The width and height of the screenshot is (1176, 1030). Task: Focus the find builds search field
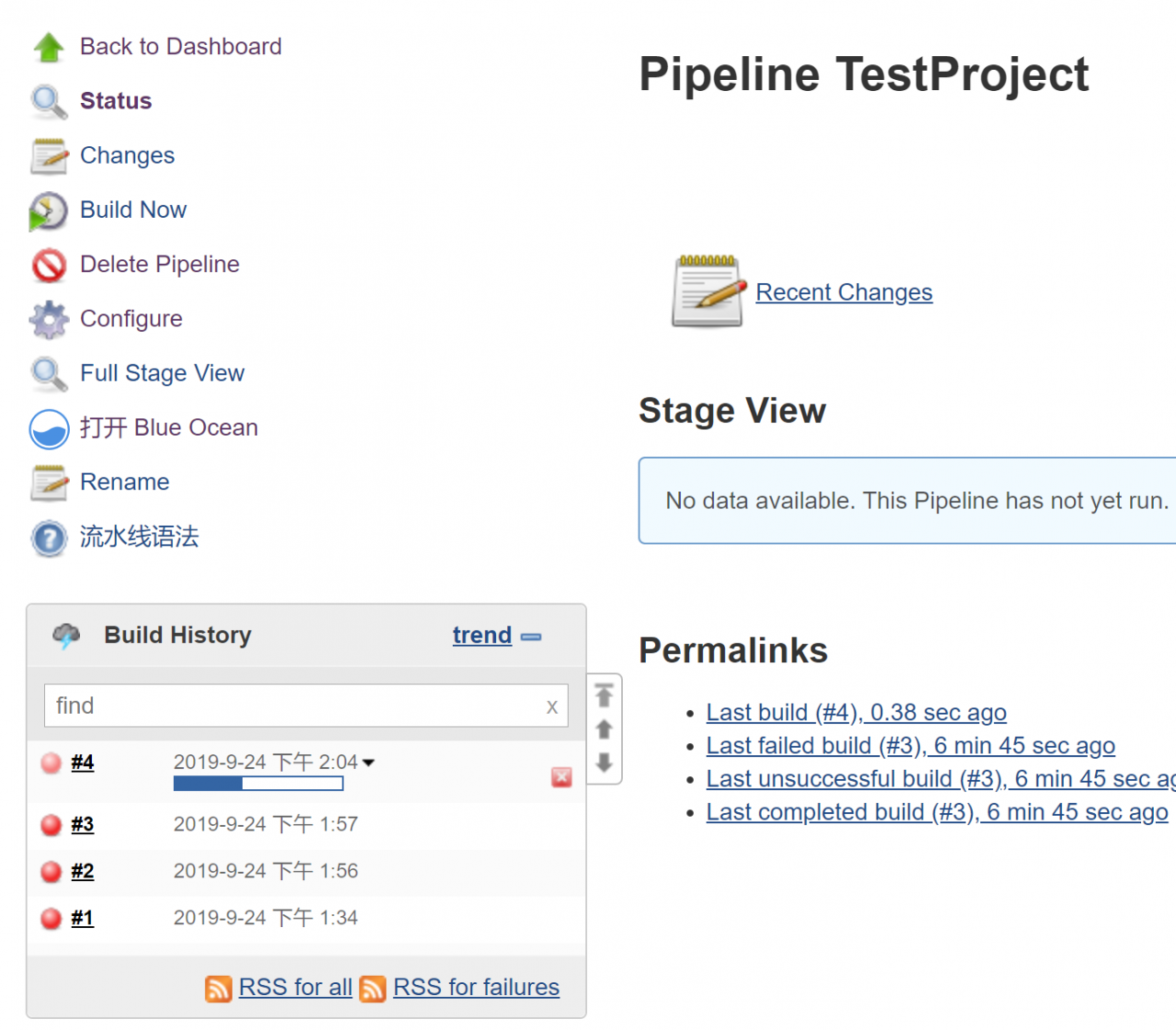pos(306,706)
